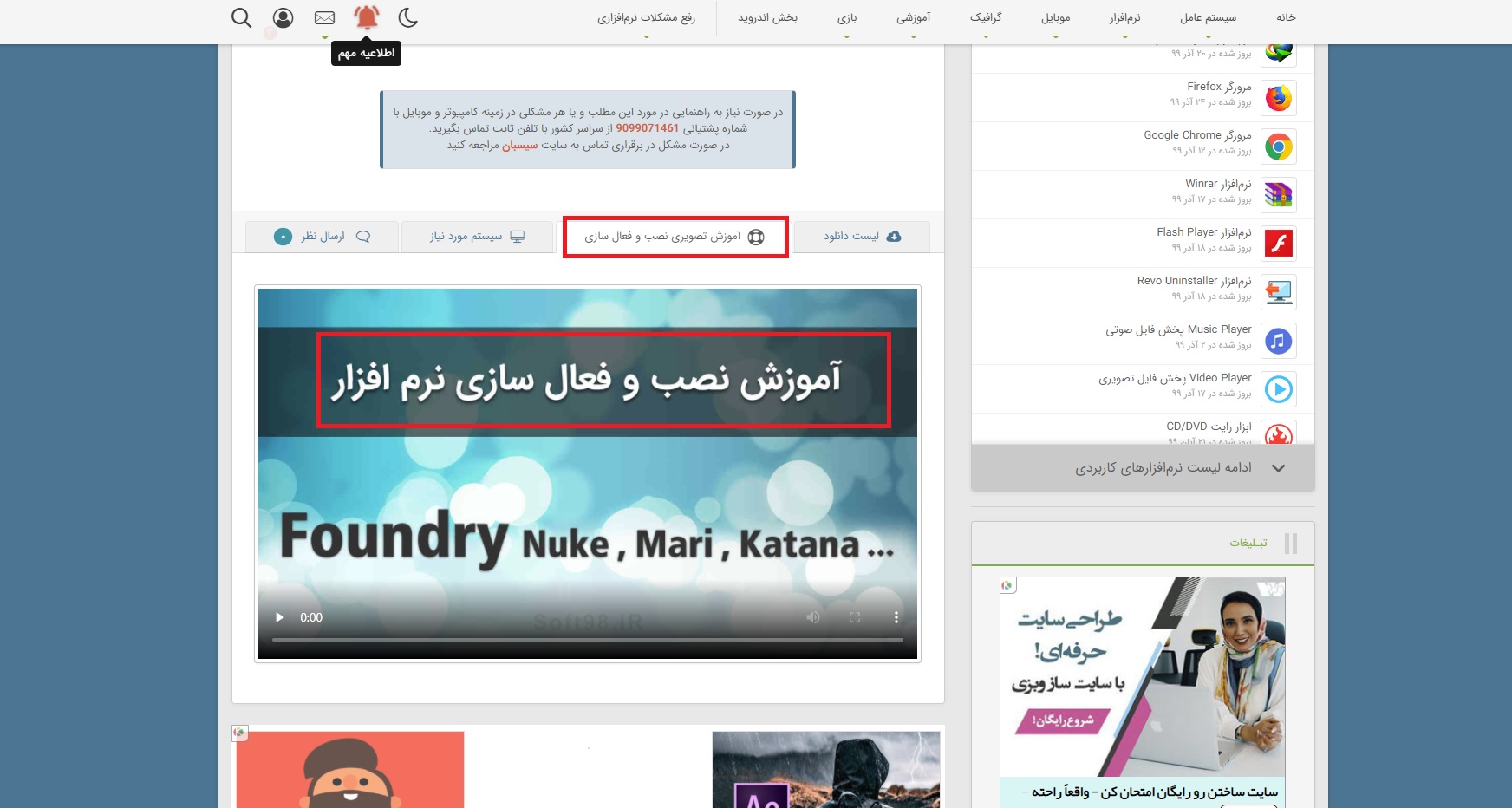Switch to ارسال نظر tab
Screen dimensions: 1512x808
click(x=322, y=236)
